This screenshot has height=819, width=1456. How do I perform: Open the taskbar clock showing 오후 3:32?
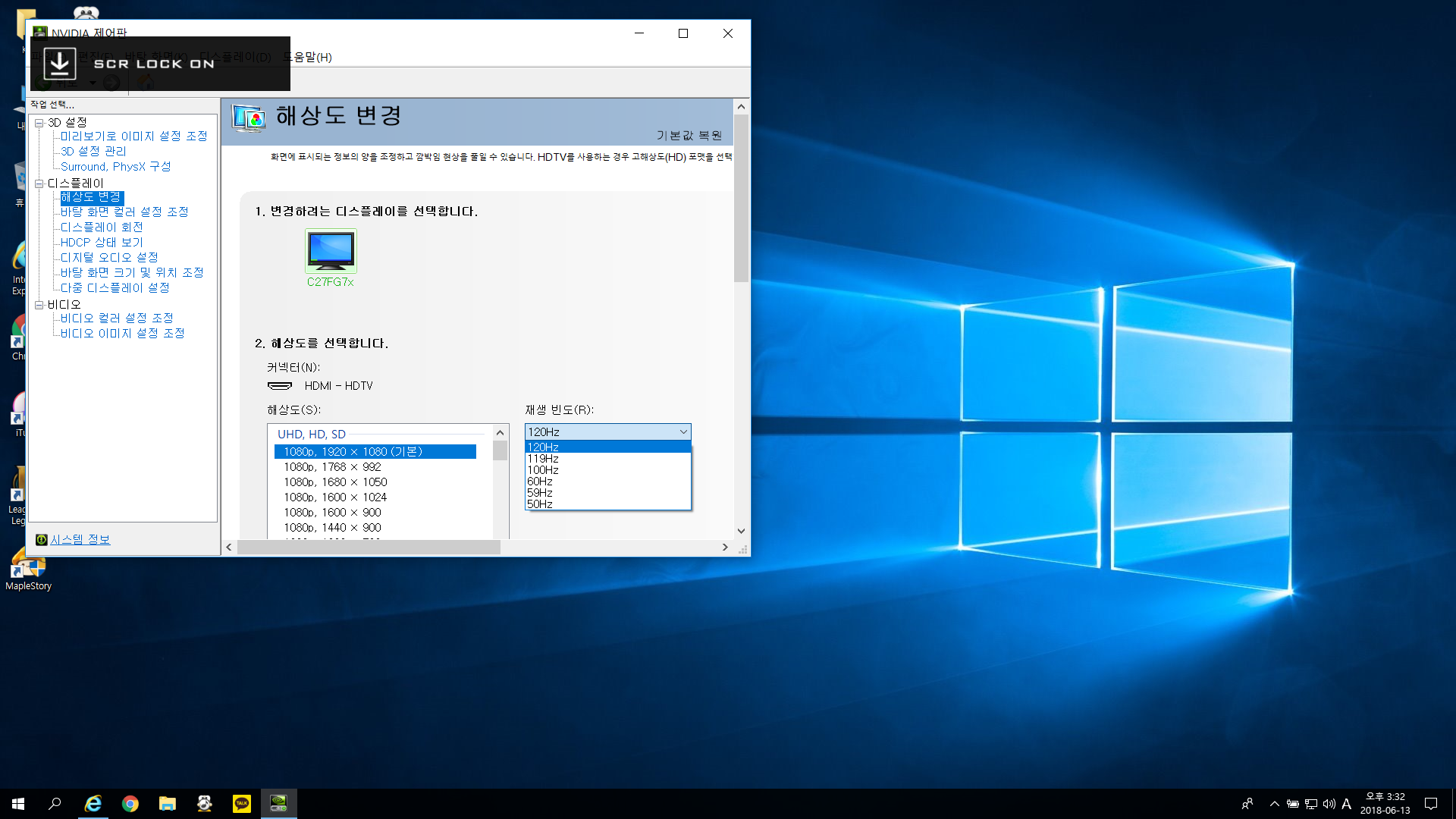pos(1385,804)
